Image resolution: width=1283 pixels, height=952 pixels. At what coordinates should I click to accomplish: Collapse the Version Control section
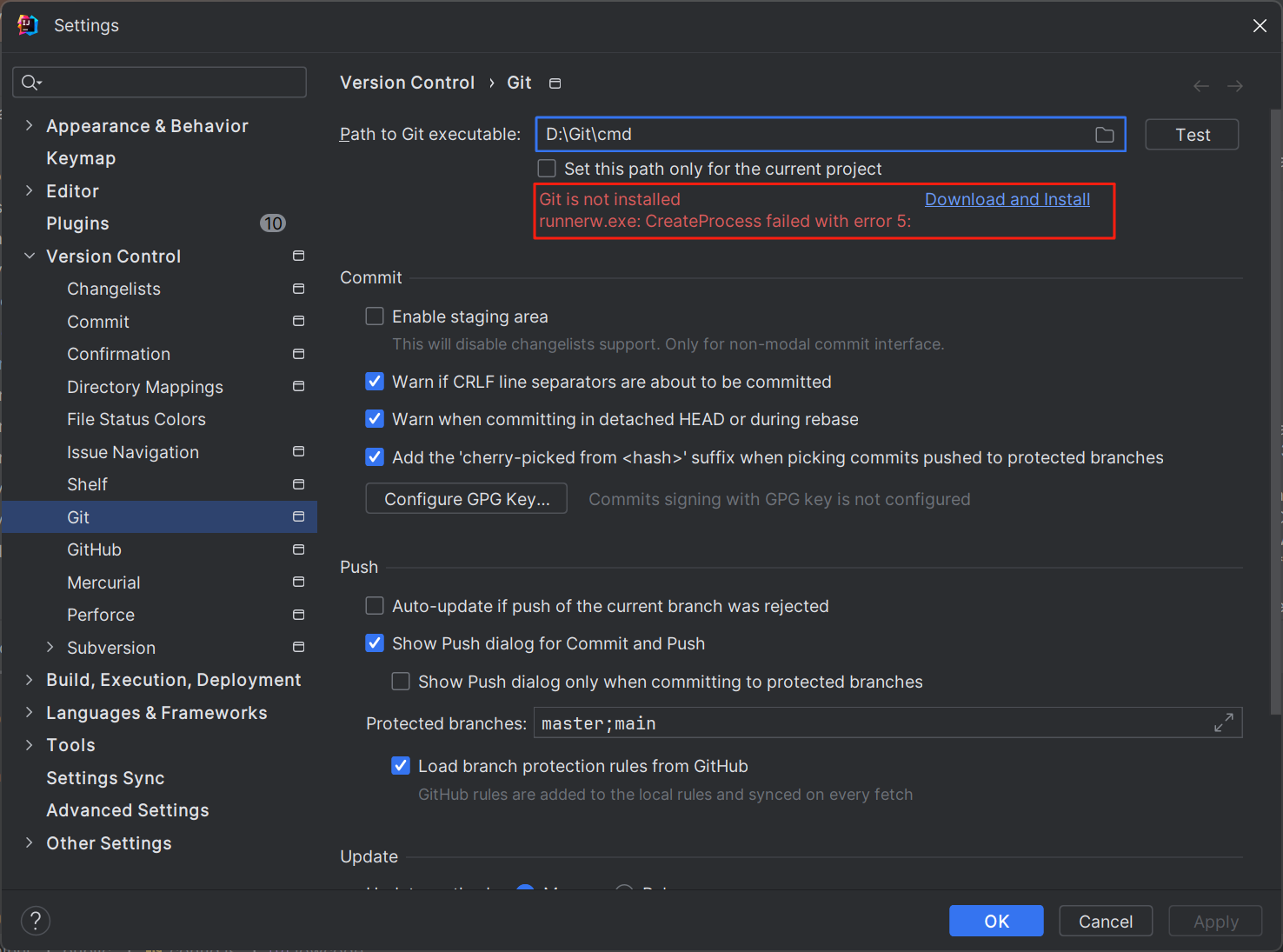30,256
